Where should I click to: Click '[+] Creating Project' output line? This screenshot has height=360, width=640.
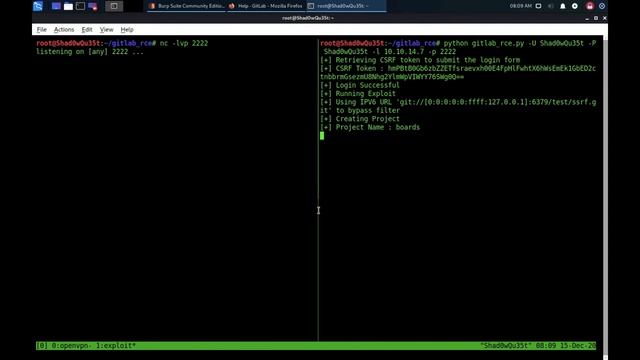pyautogui.click(x=360, y=119)
